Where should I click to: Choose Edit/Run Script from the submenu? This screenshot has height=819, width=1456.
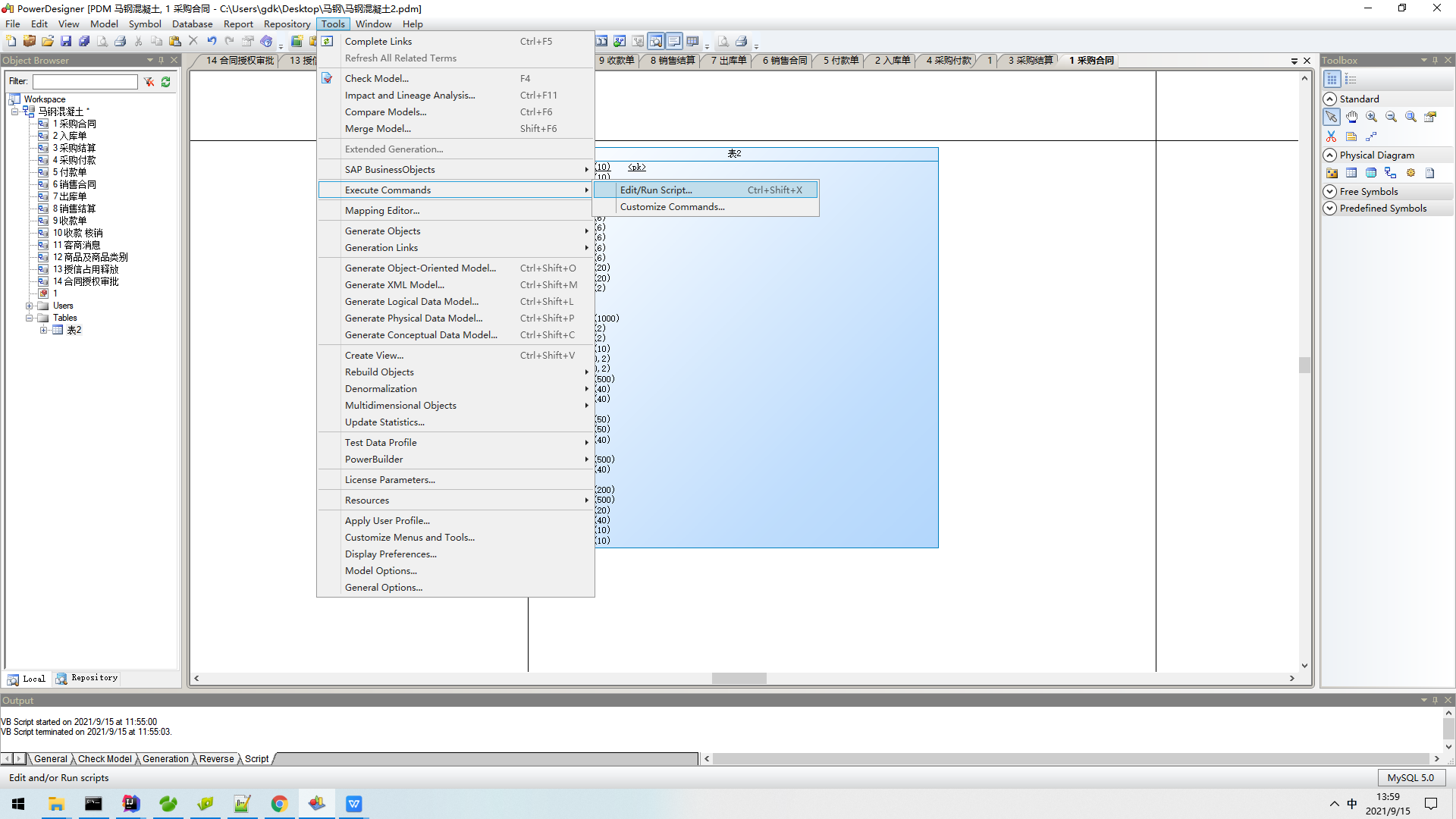656,190
